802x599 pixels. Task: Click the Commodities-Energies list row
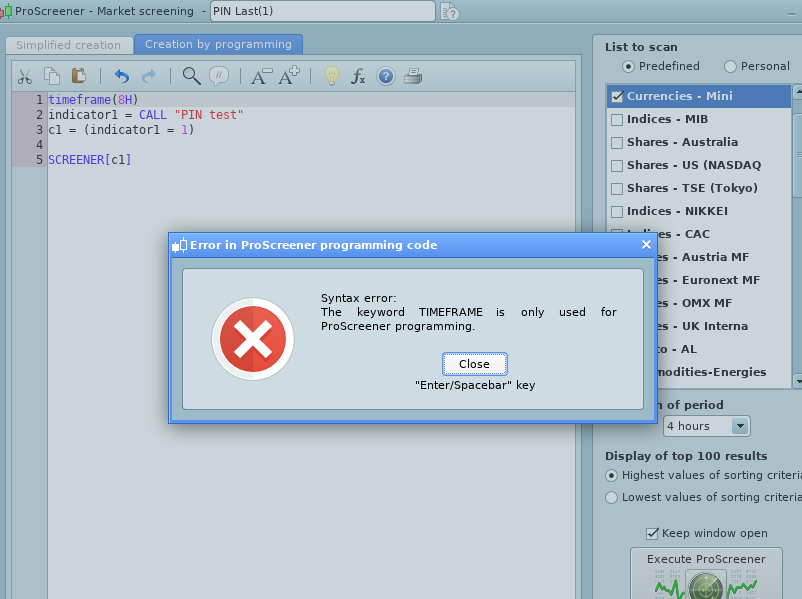(724, 372)
